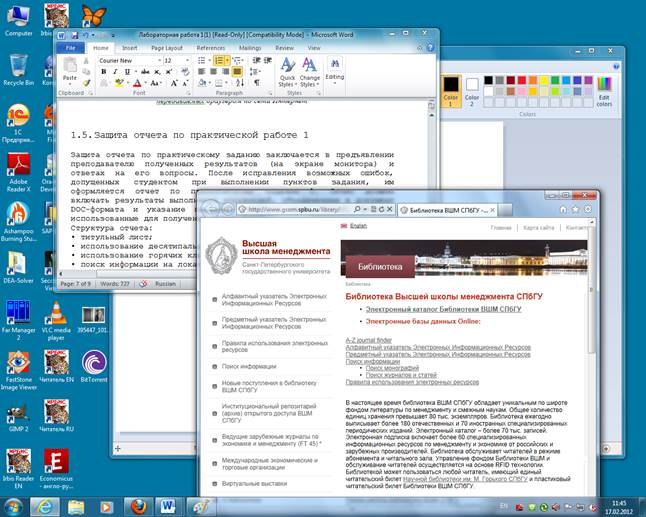Toggle Numbering list in Word
The image size is (646, 517).
click(x=219, y=61)
